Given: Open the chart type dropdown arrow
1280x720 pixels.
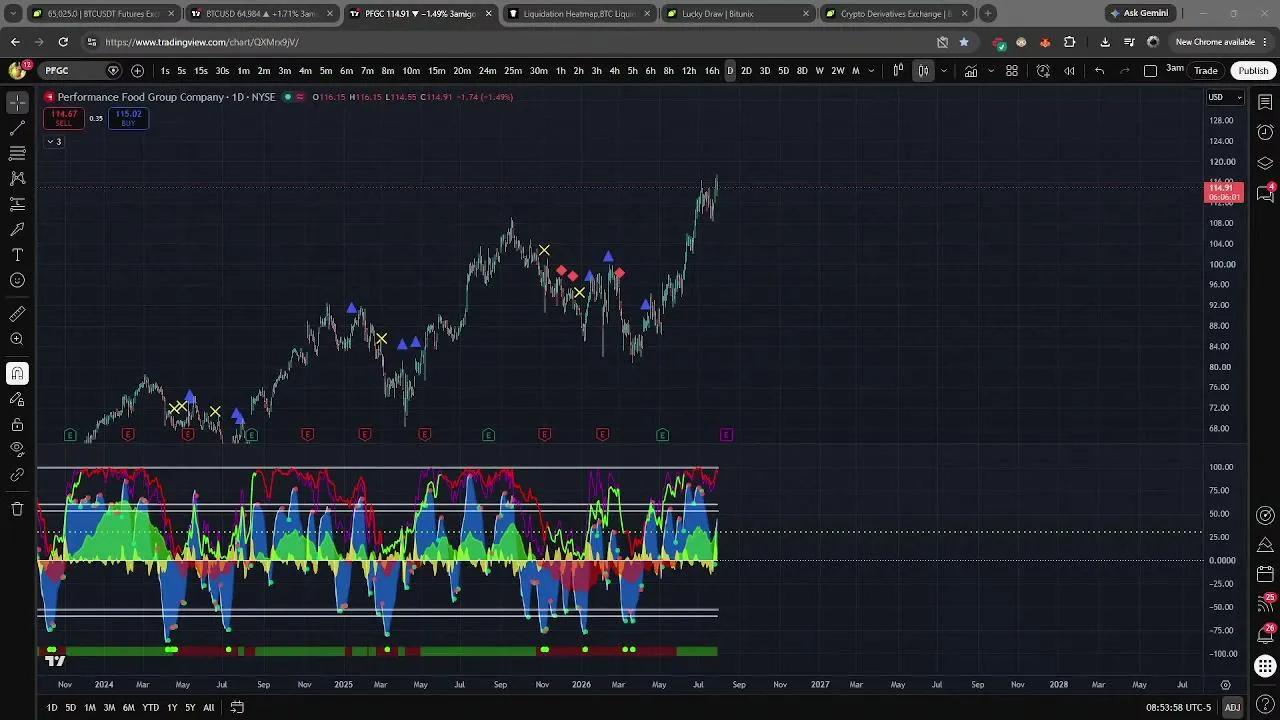Looking at the screenshot, I should [x=943, y=71].
